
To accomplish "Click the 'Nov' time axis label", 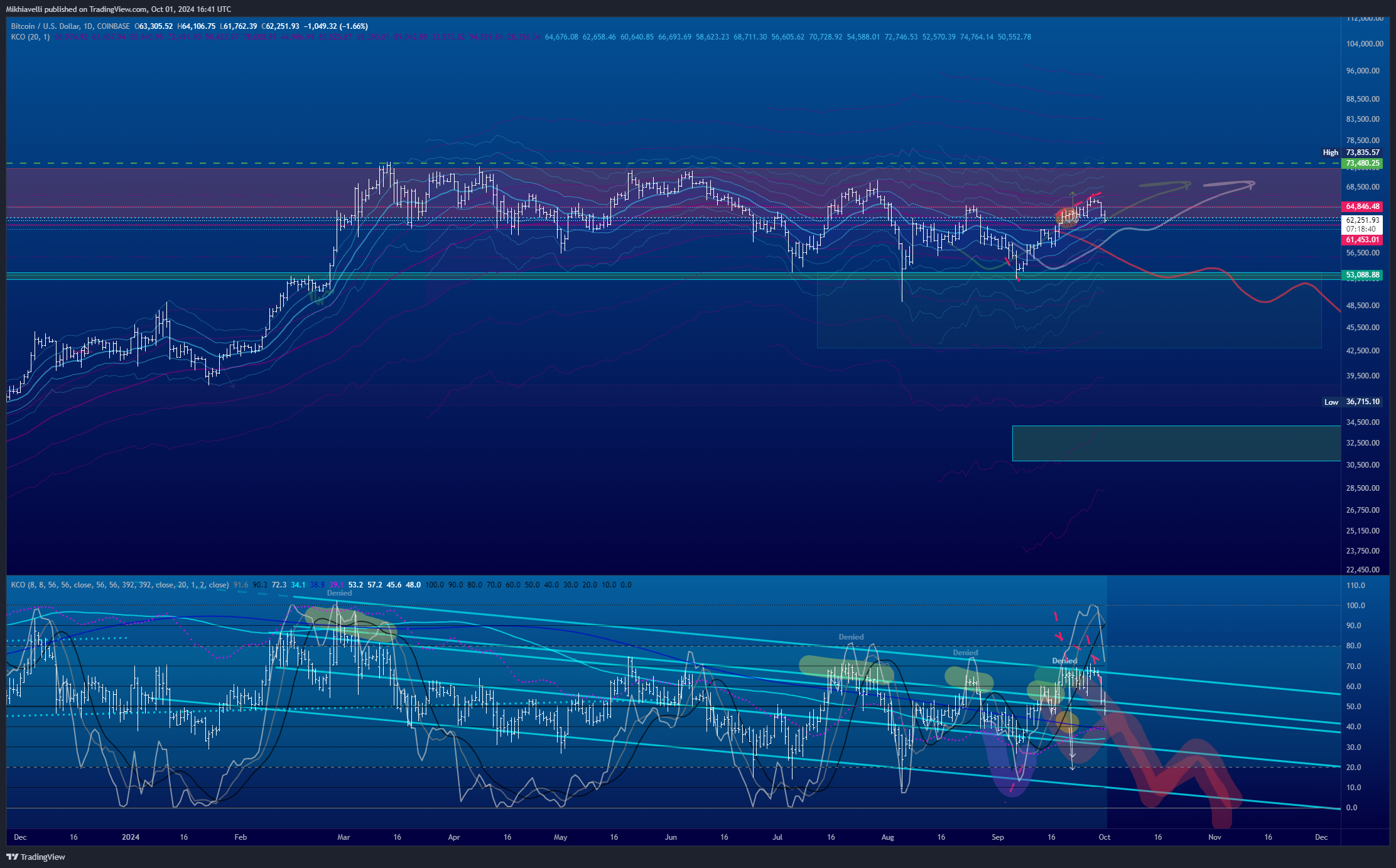I will pyautogui.click(x=1215, y=837).
